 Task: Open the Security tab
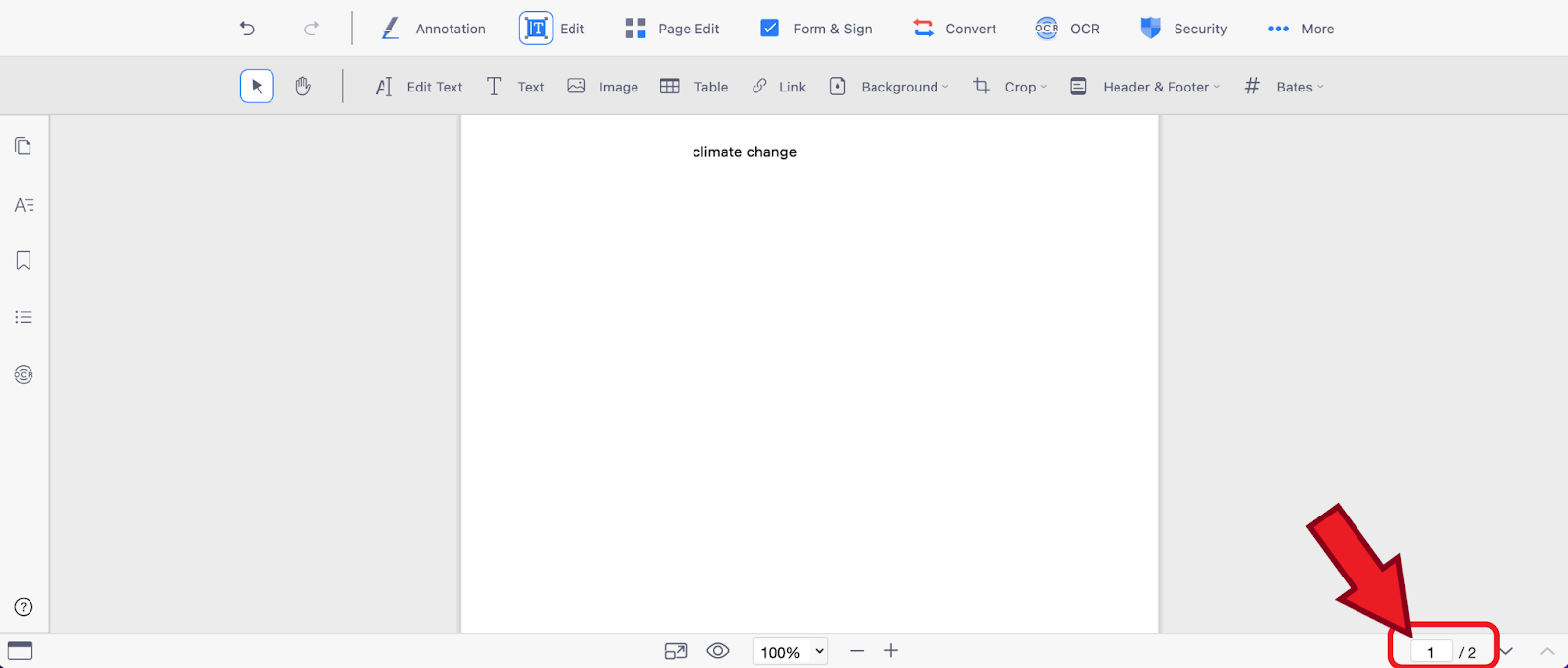coord(1183,29)
